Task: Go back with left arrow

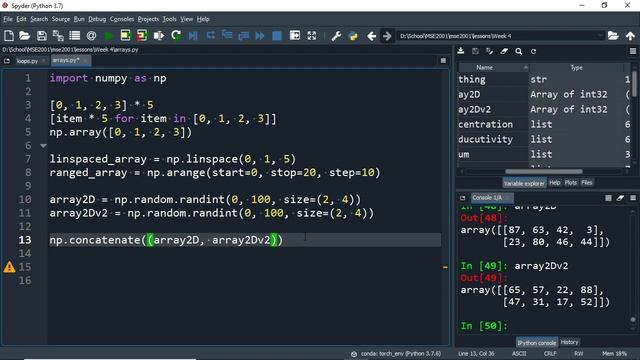Action: tap(371, 36)
